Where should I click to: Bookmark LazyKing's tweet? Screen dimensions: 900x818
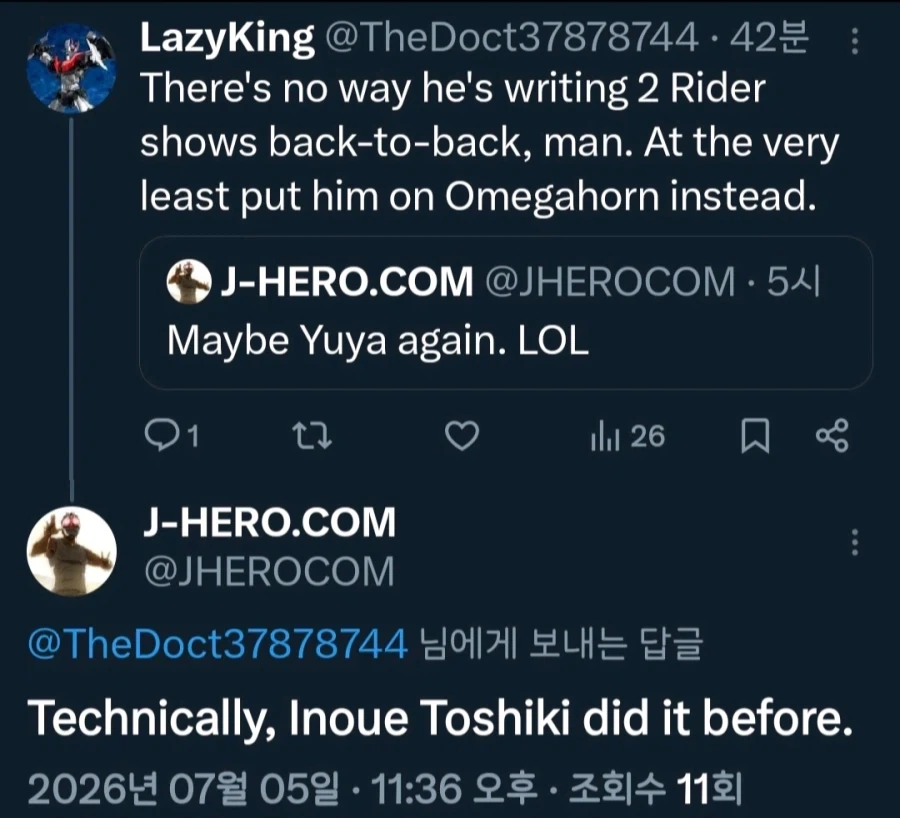click(x=755, y=436)
